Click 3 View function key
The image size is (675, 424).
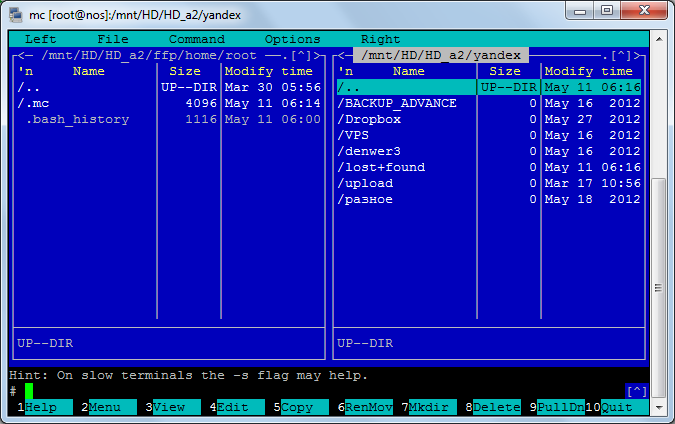click(173, 407)
